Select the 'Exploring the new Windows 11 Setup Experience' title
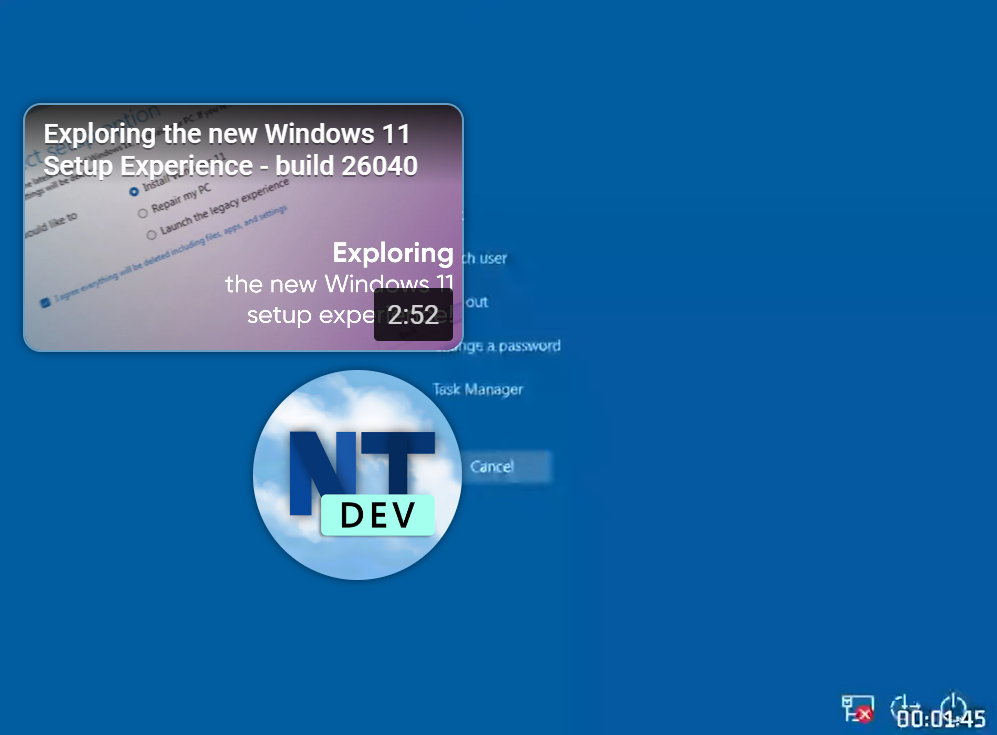This screenshot has width=997, height=735. (x=231, y=150)
